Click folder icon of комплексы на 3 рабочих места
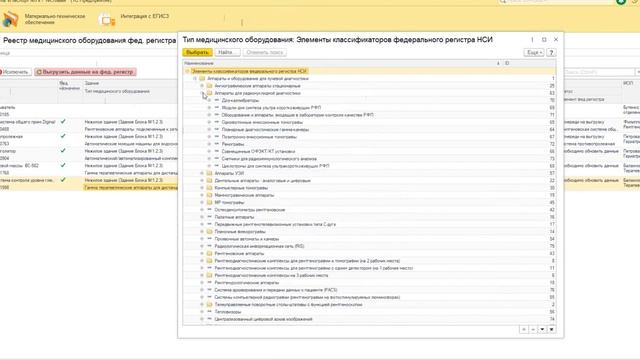This screenshot has height=360, width=640. 209,276
